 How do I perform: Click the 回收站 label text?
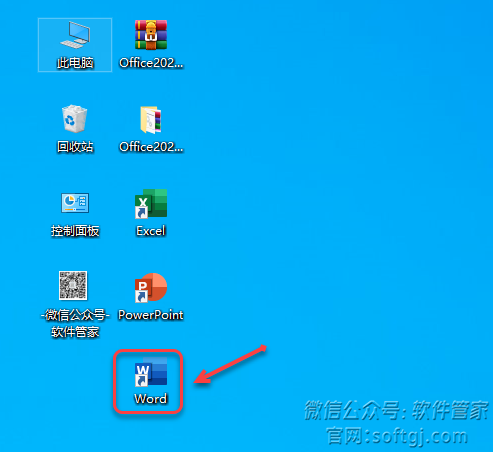coord(75,147)
